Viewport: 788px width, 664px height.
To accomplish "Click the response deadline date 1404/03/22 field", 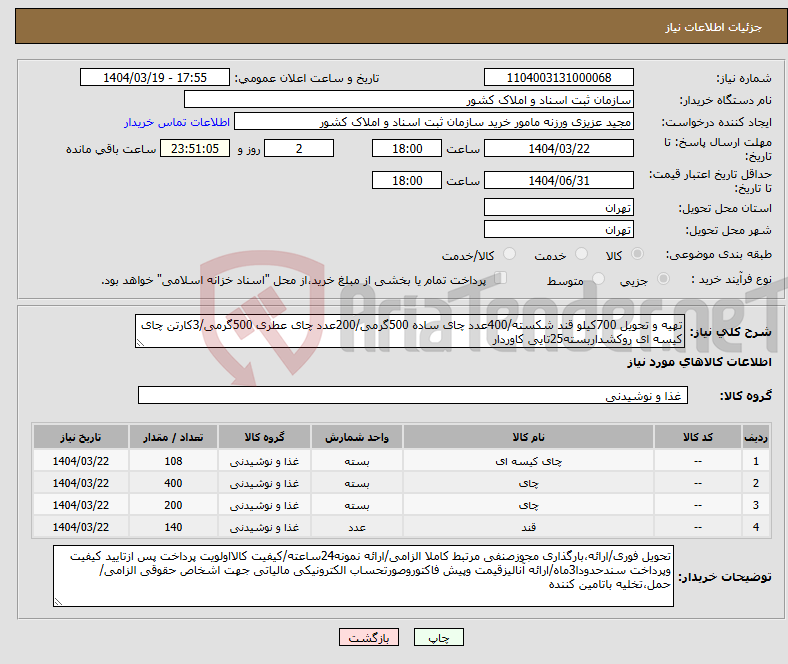I will point(559,148).
